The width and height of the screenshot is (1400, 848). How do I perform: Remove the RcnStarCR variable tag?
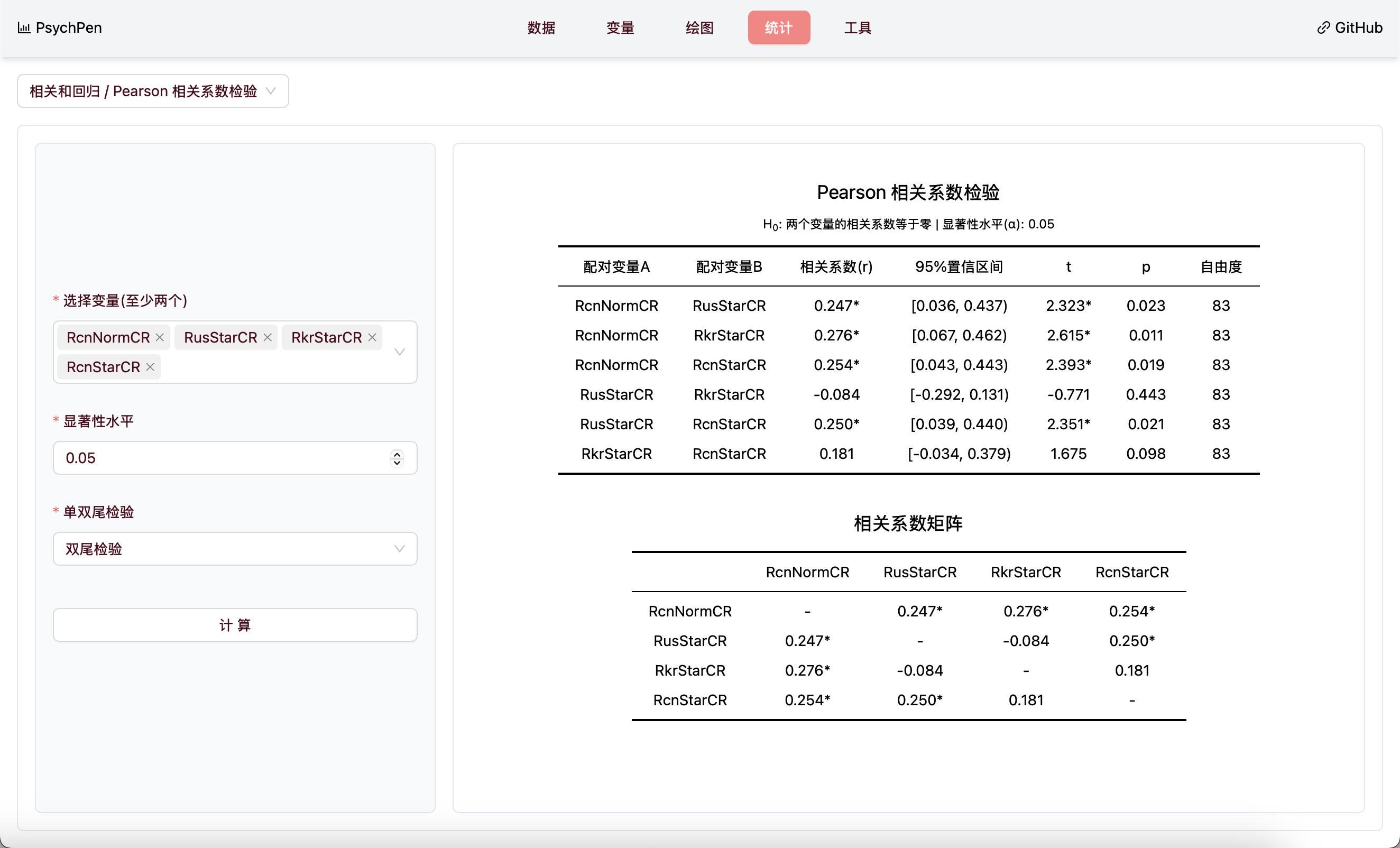[x=150, y=367]
